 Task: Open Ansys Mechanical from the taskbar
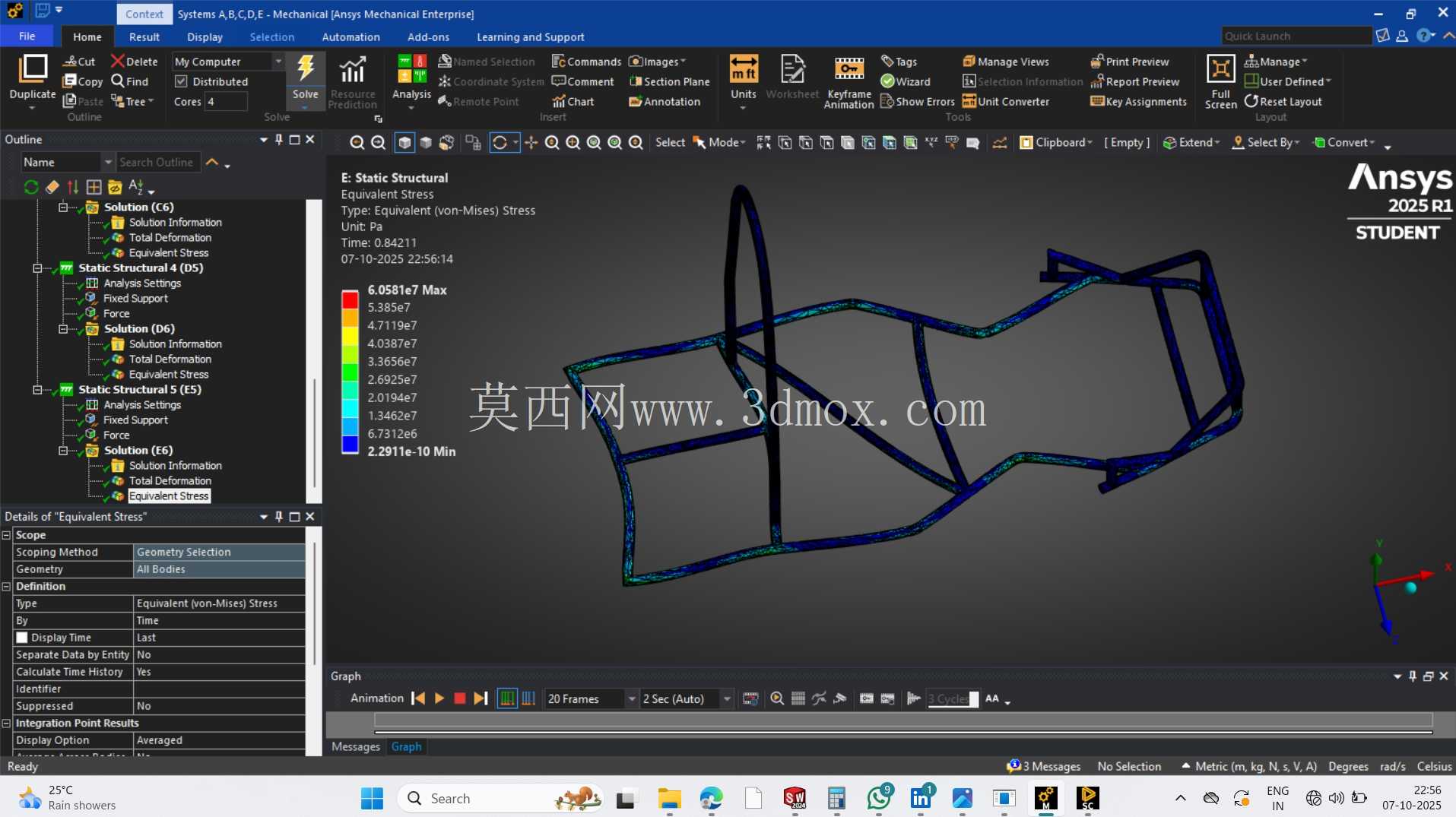pyautogui.click(x=1045, y=798)
